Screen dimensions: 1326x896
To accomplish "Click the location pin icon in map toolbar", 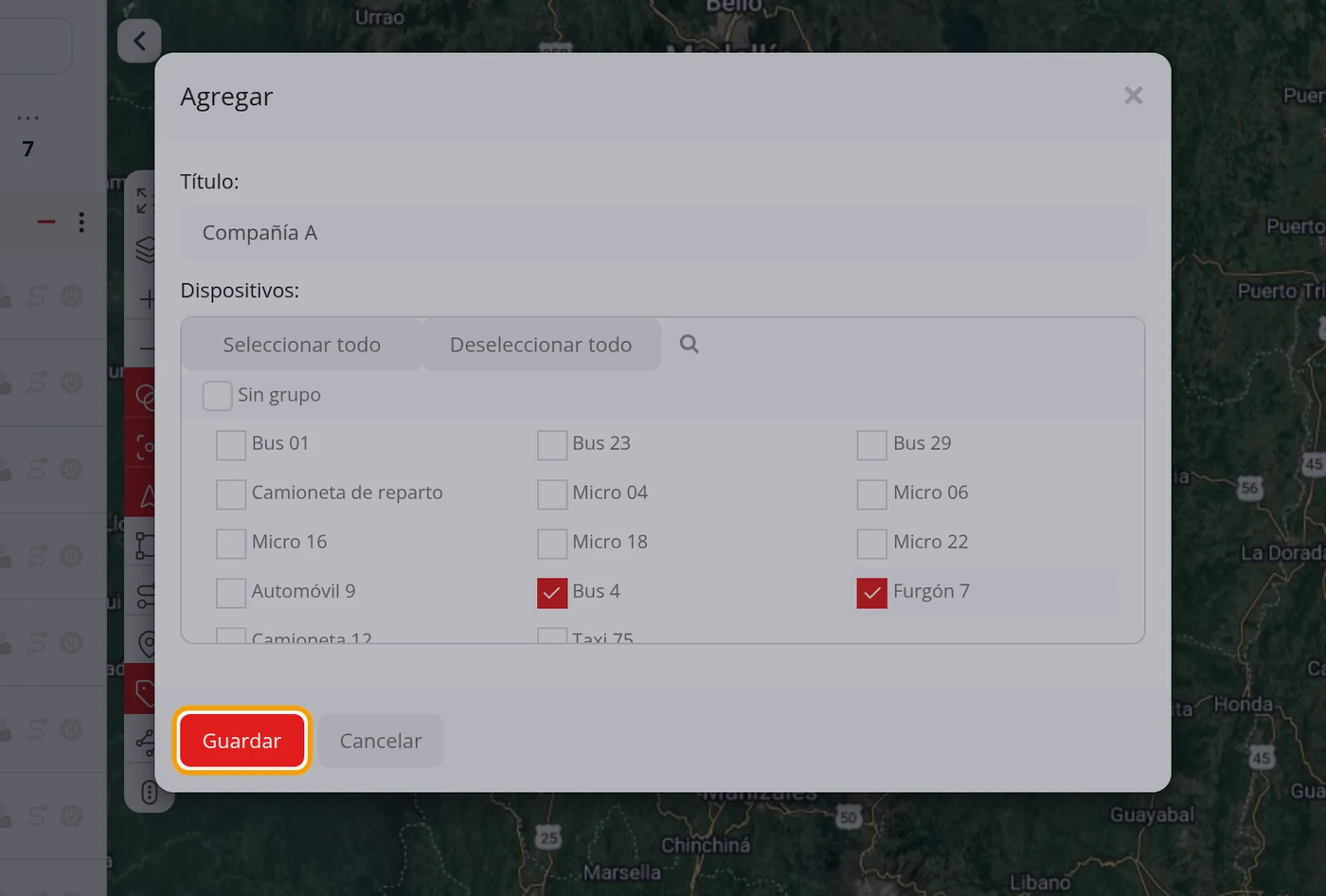I will [147, 644].
